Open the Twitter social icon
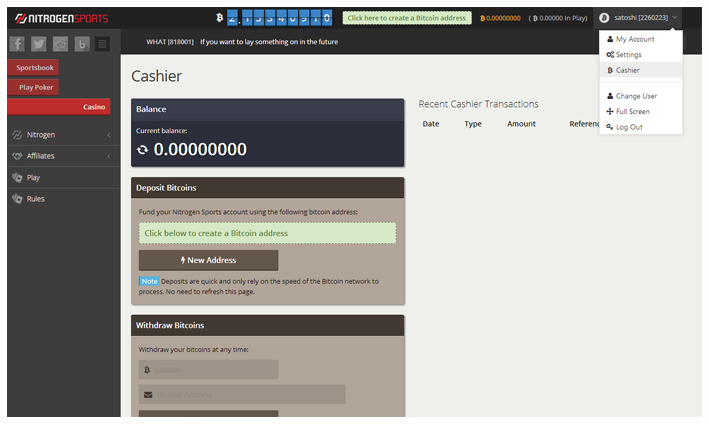 tap(39, 43)
